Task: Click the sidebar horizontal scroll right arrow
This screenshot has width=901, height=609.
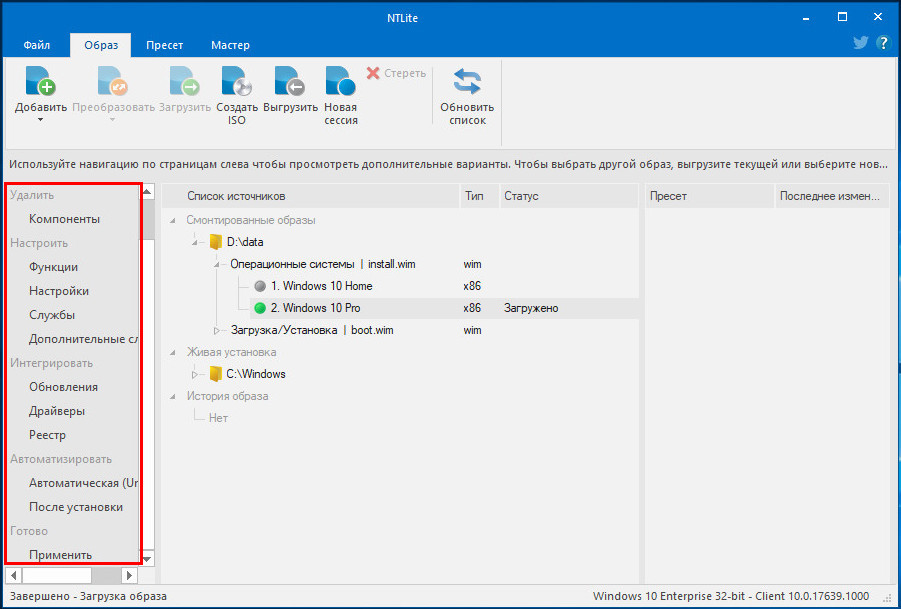Action: click(x=129, y=575)
